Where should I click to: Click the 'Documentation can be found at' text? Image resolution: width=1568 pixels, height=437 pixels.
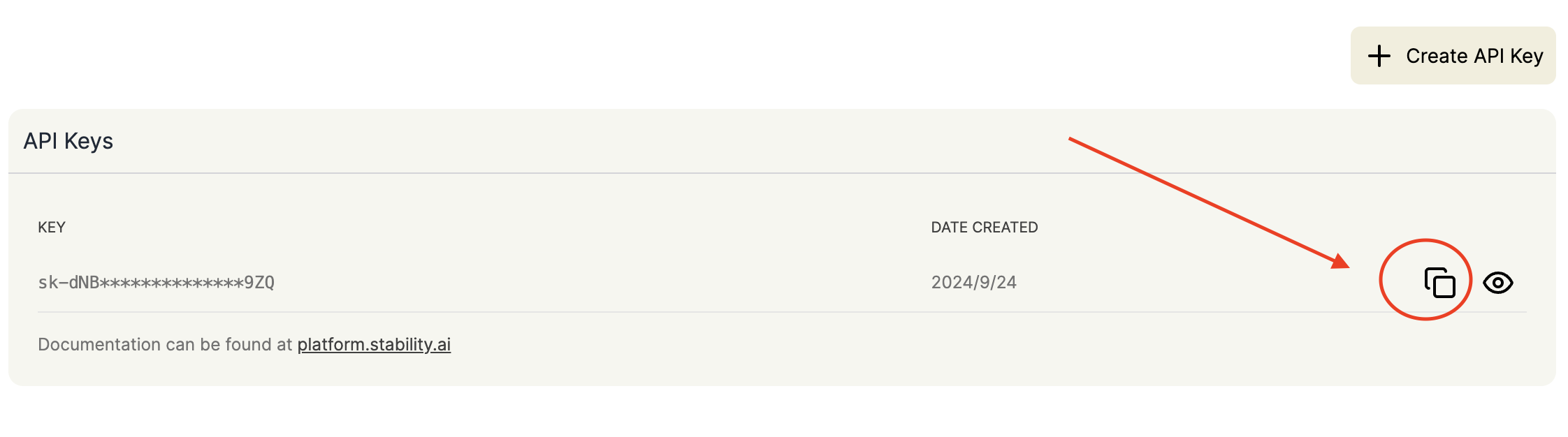click(x=165, y=344)
